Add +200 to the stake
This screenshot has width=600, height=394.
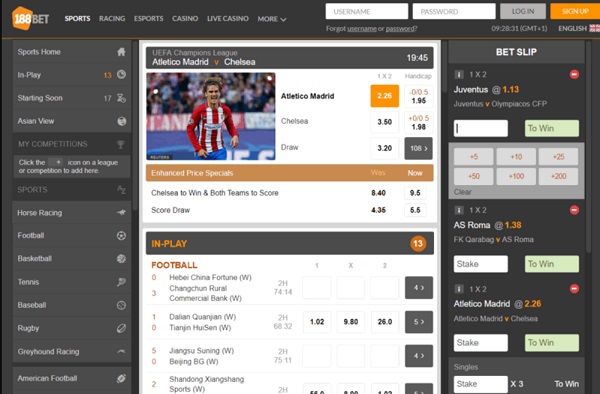click(559, 176)
